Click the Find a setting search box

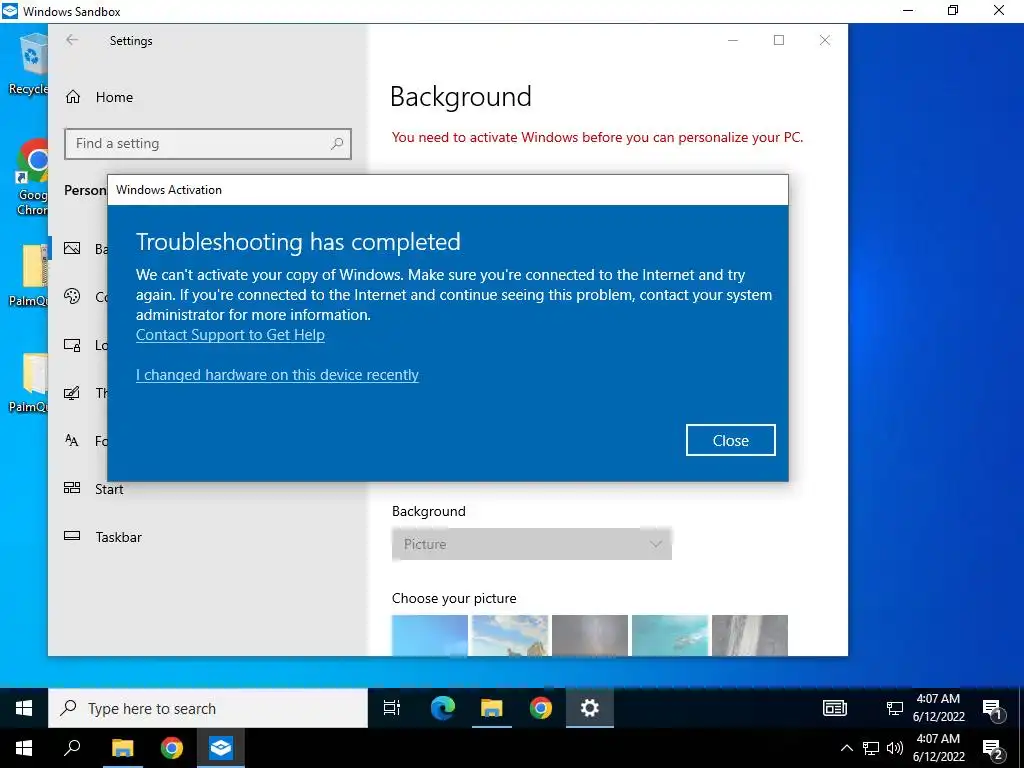(x=208, y=144)
